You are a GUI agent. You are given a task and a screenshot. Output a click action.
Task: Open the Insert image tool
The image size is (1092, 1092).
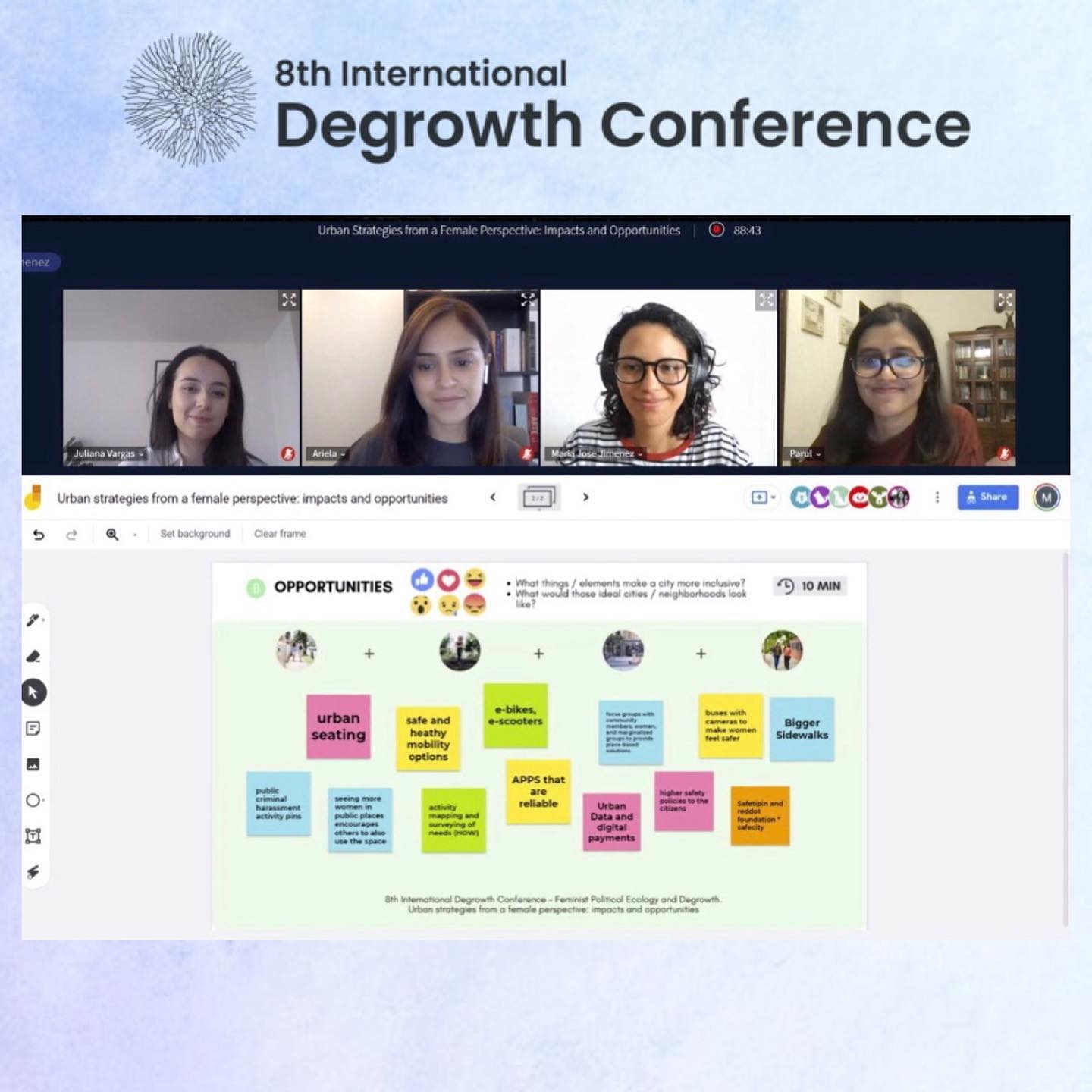tap(33, 764)
